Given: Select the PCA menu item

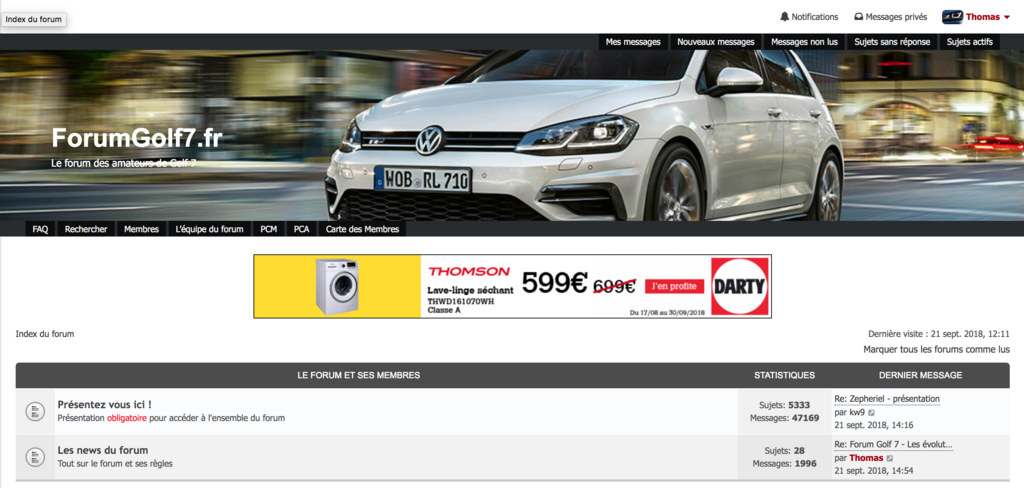Looking at the screenshot, I should point(302,229).
